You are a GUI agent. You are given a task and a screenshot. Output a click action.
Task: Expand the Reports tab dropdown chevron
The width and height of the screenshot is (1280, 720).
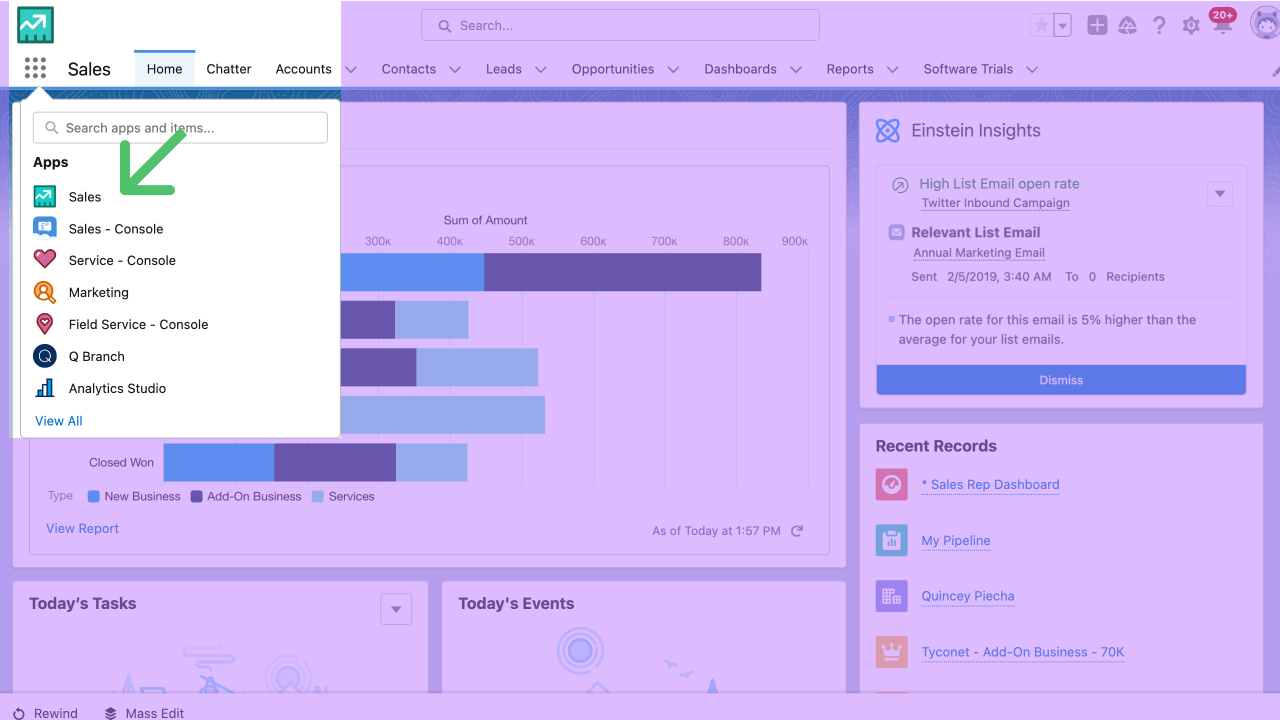click(893, 69)
